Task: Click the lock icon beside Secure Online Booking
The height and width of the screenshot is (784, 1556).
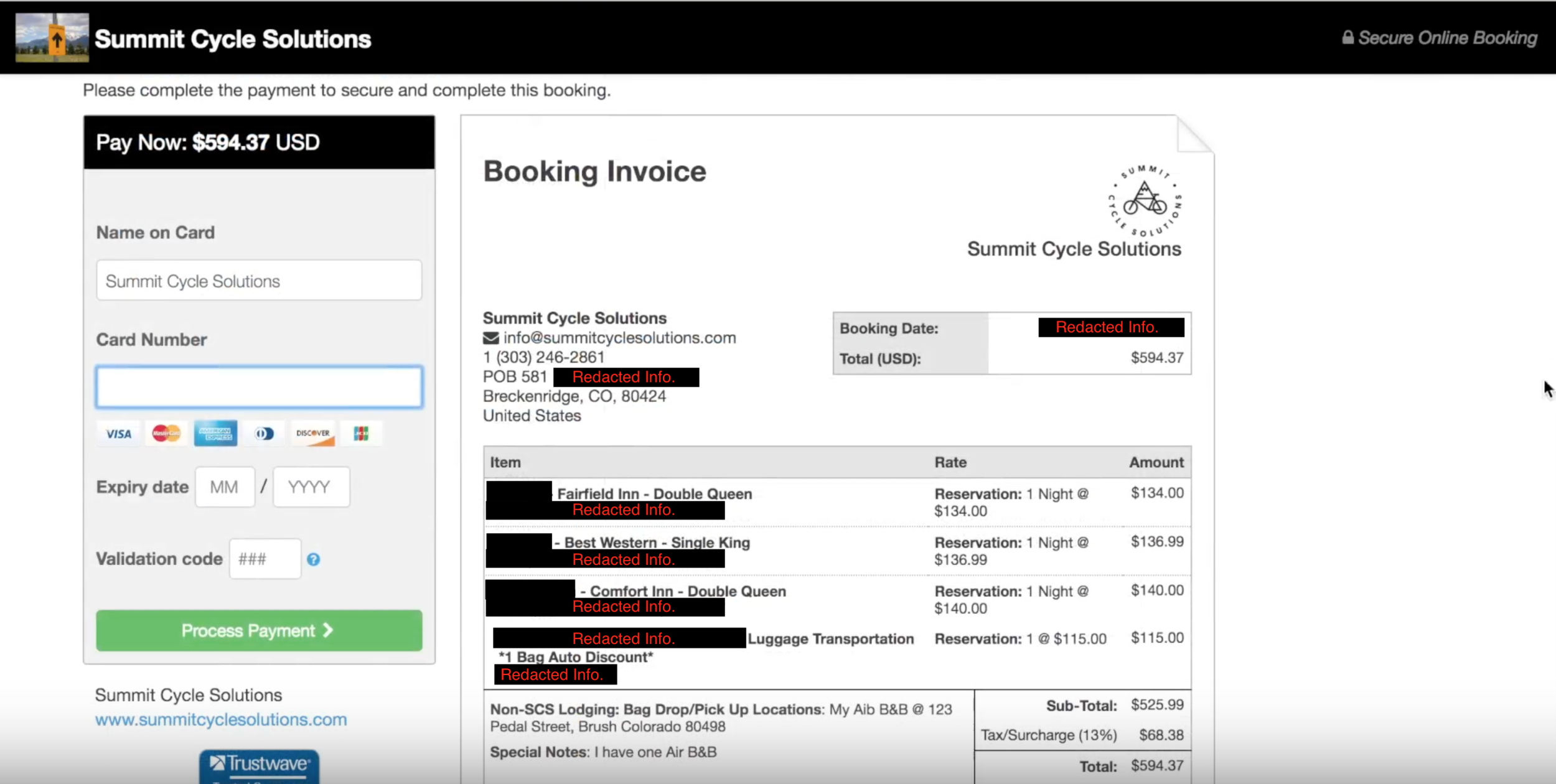Action: pos(1347,37)
